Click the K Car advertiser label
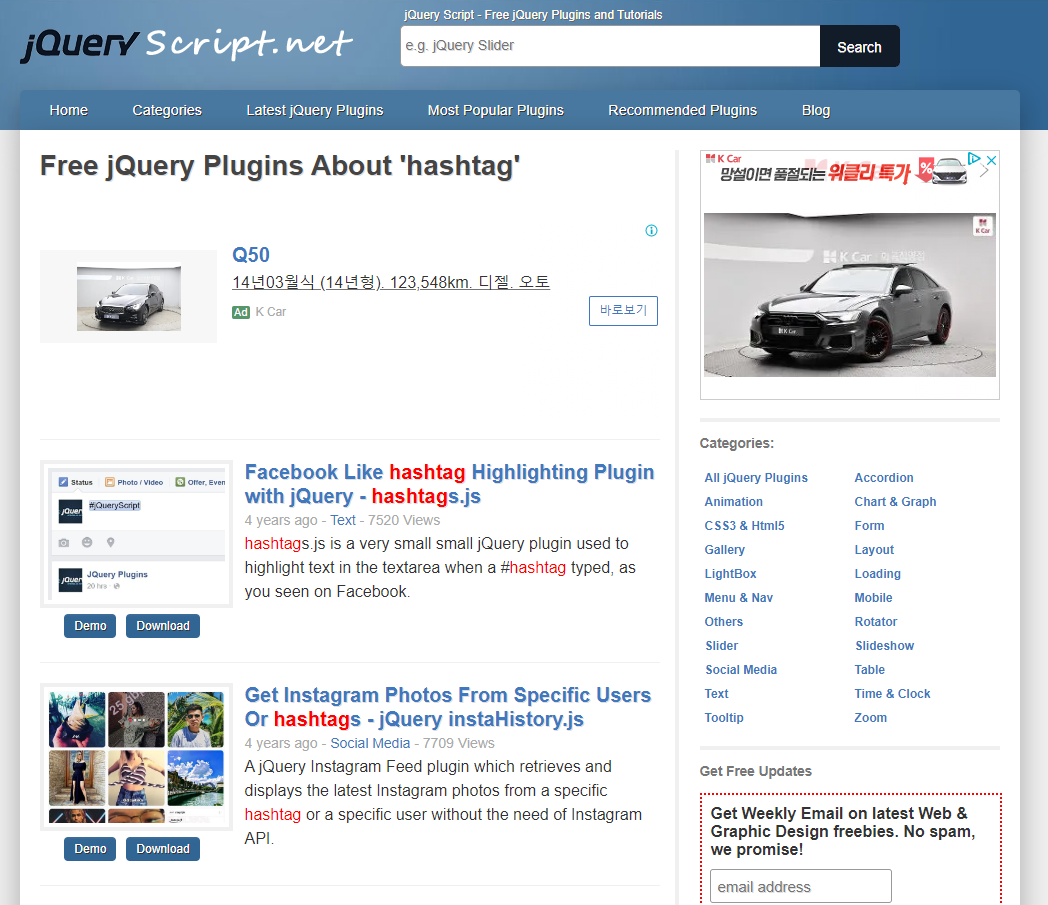Image resolution: width=1048 pixels, height=905 pixels. (271, 312)
